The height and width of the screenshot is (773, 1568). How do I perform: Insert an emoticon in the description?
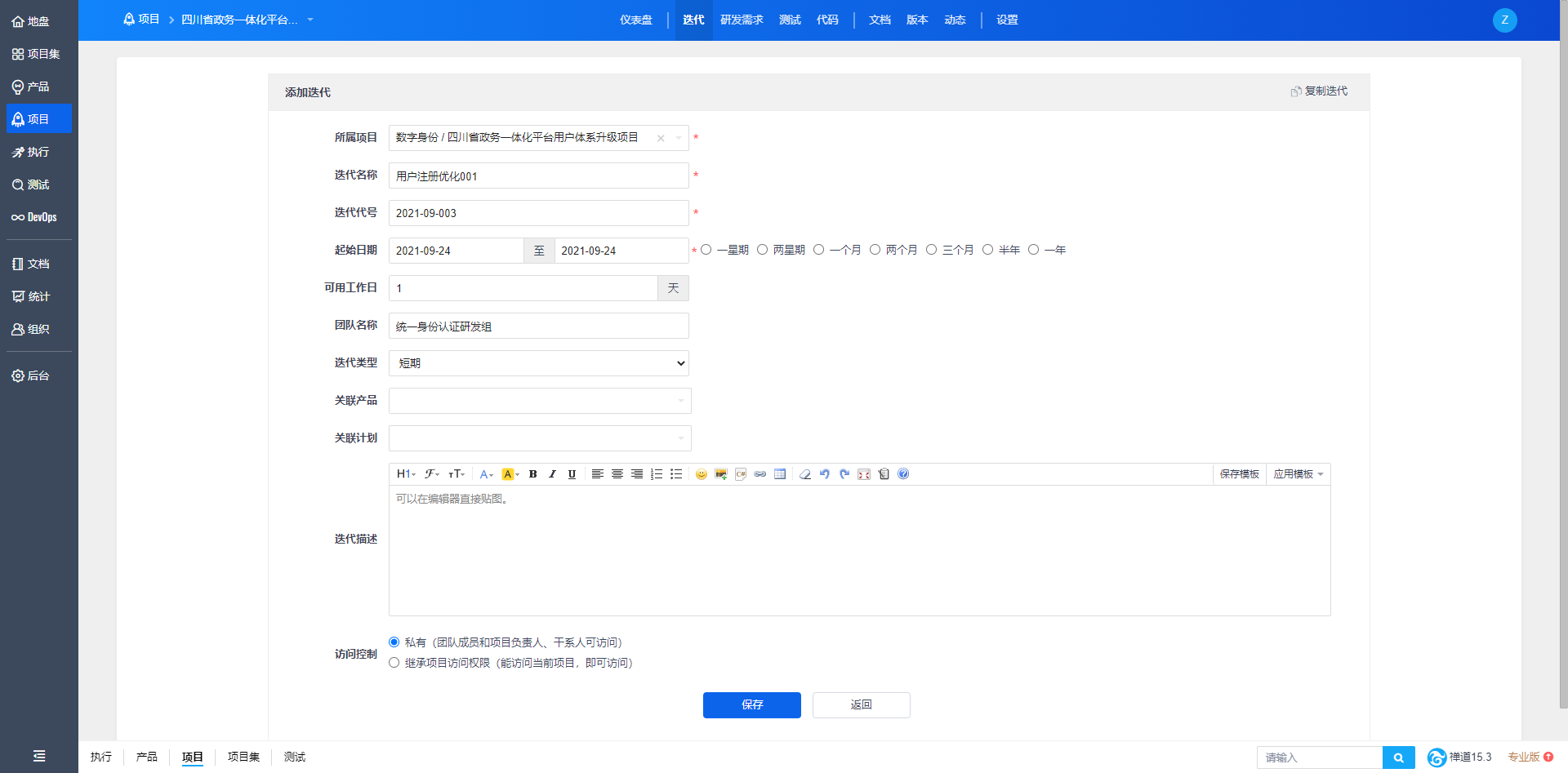tap(701, 474)
